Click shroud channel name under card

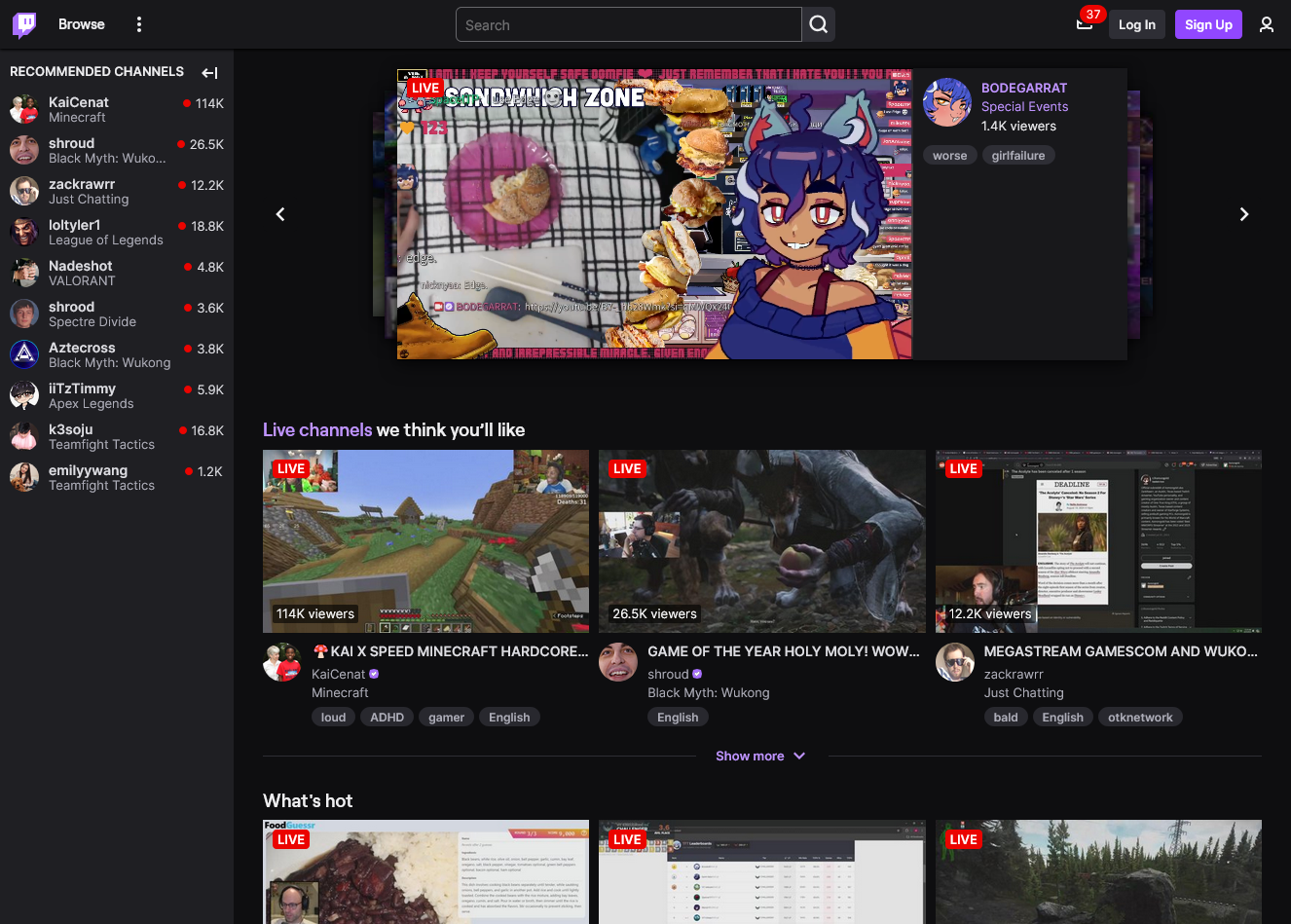tap(668, 674)
